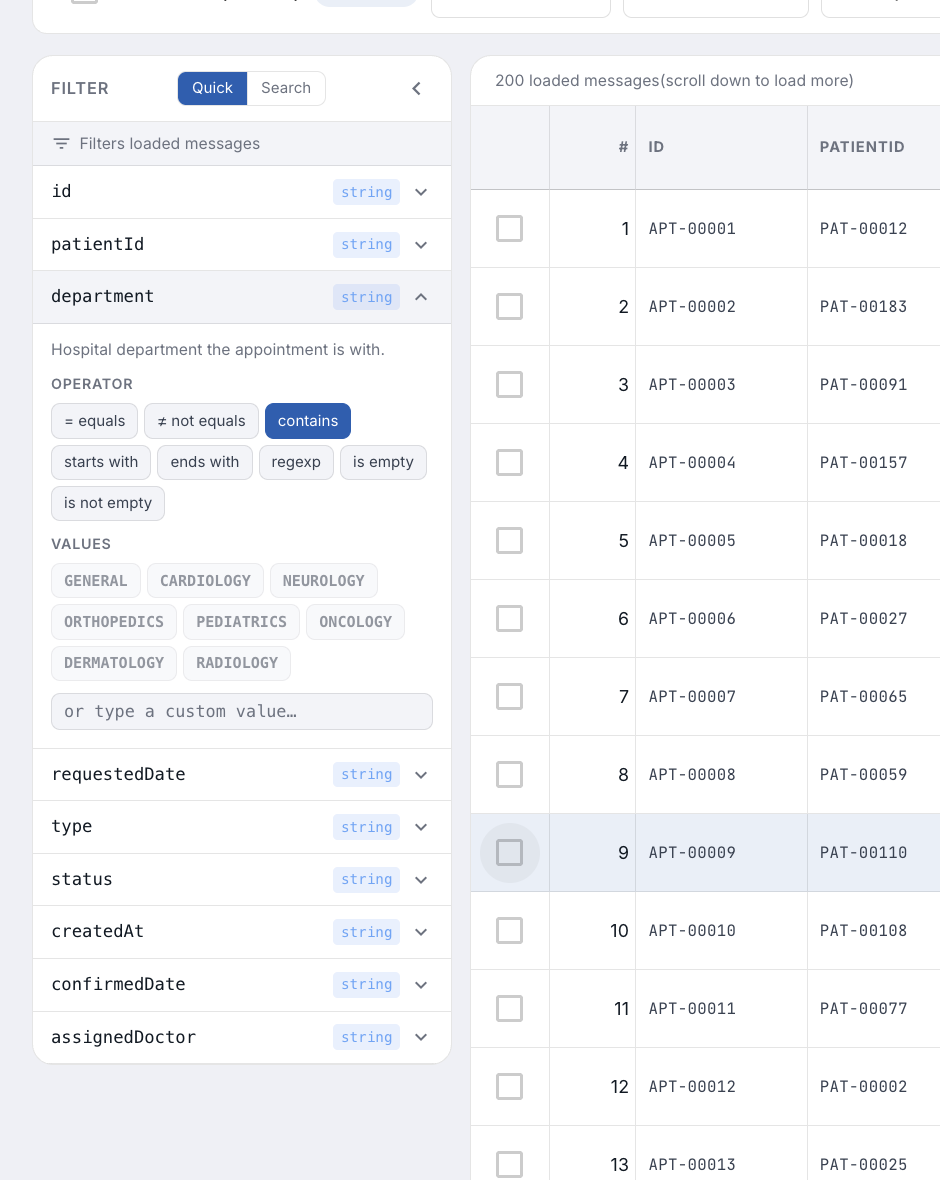Image resolution: width=940 pixels, height=1180 pixels.
Task: Expand the confirmedDate filter field
Action: click(242, 984)
